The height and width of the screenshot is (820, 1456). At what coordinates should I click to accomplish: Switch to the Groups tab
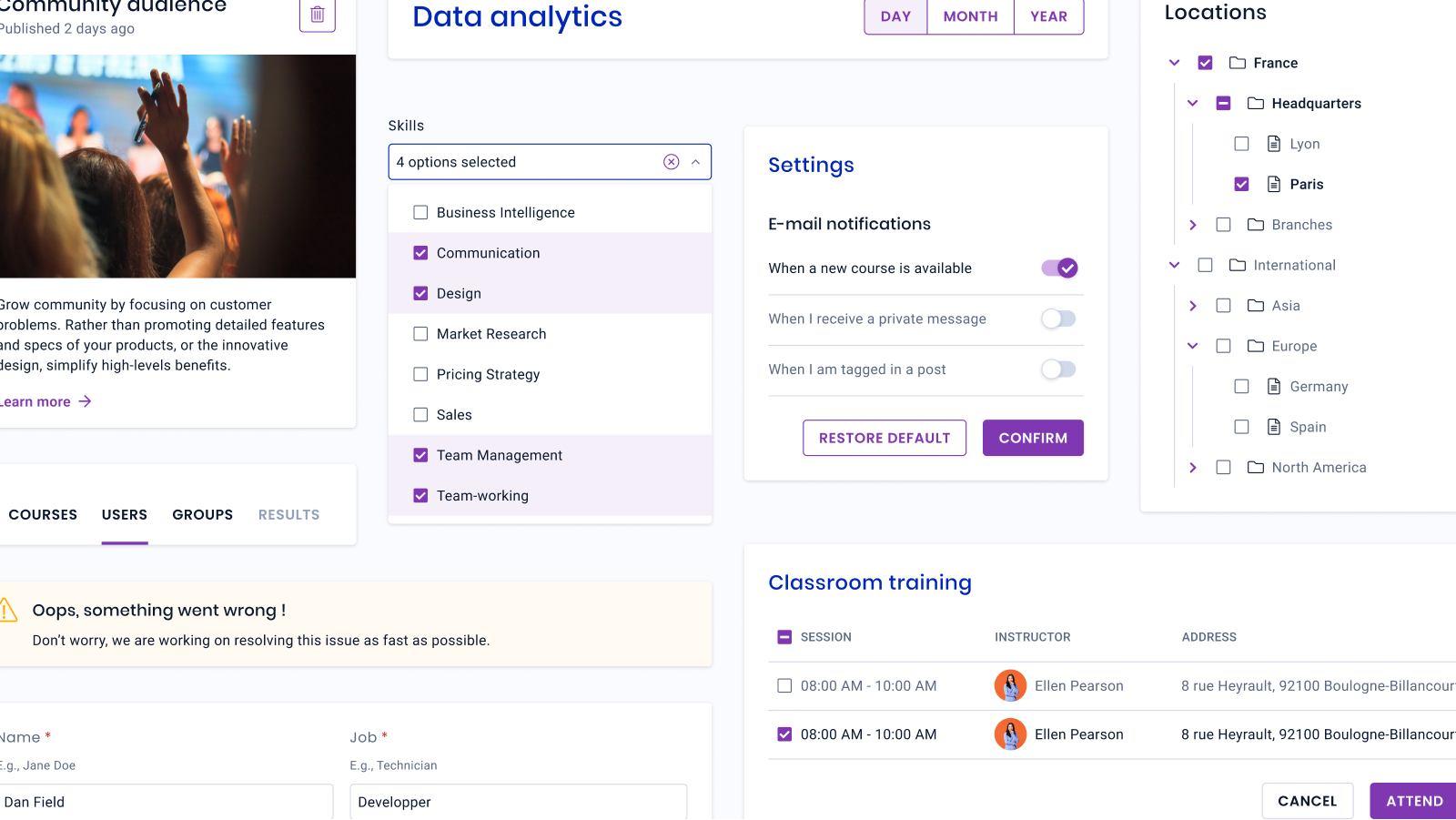point(203,515)
